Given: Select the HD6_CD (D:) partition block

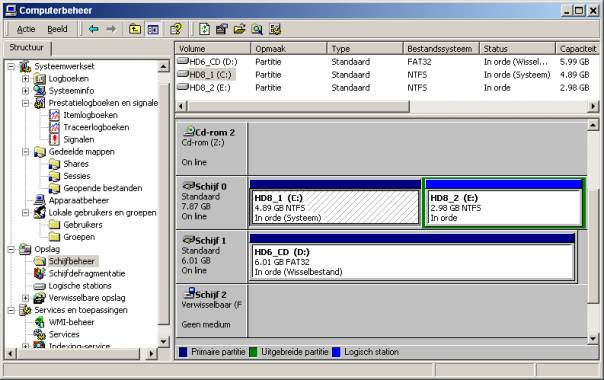Looking at the screenshot, I should pos(412,257).
